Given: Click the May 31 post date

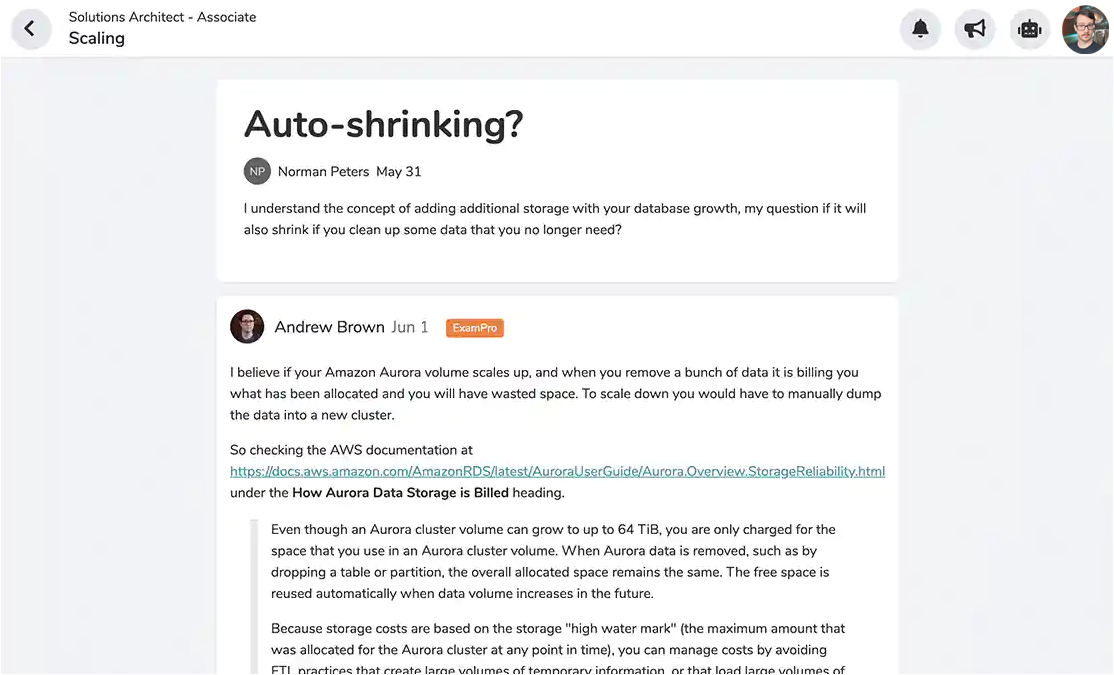Looking at the screenshot, I should pos(399,172).
